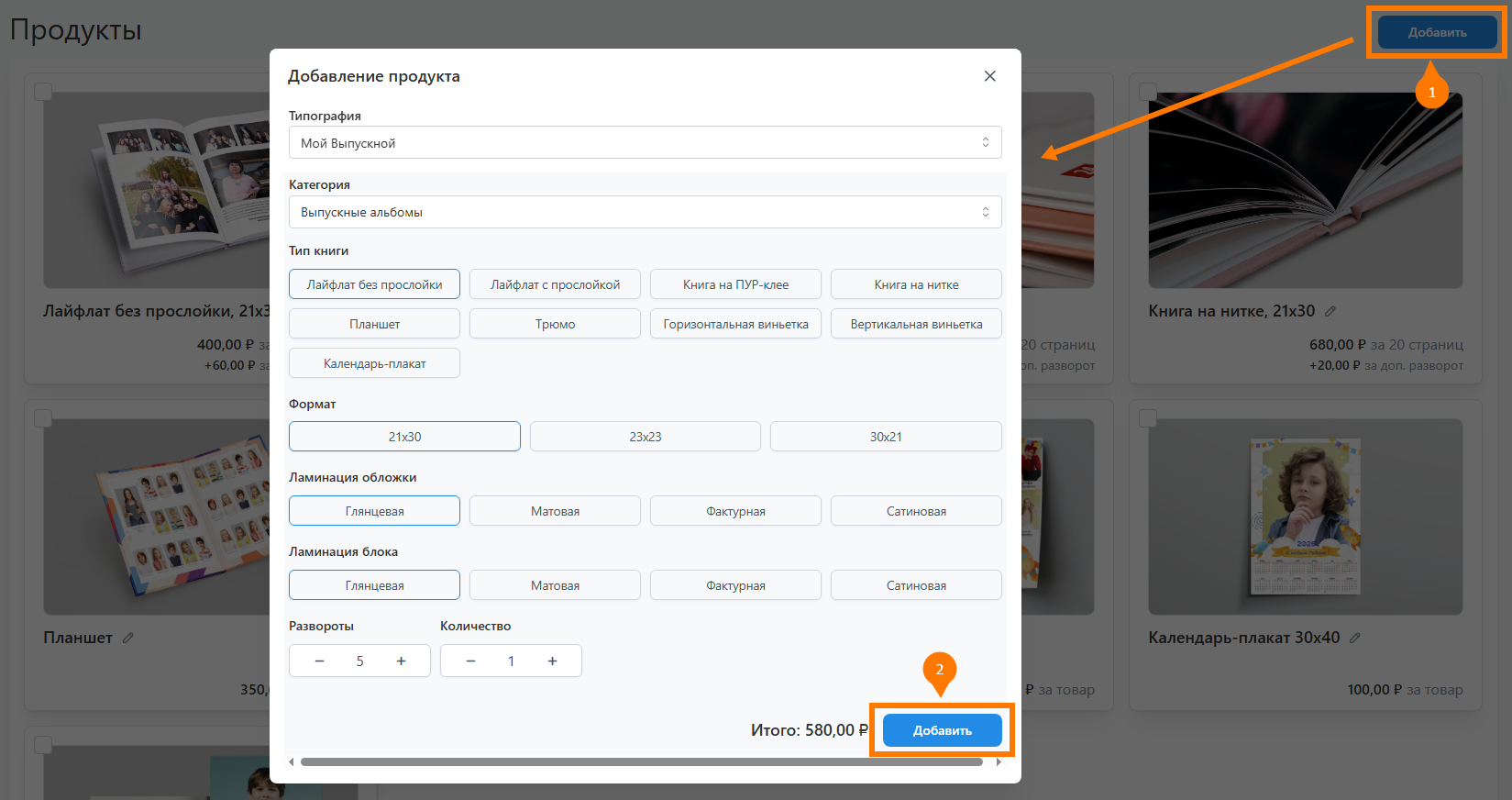Click edit pencil next to Календарь-плакат 30x40
The image size is (1512, 800).
tap(1355, 638)
